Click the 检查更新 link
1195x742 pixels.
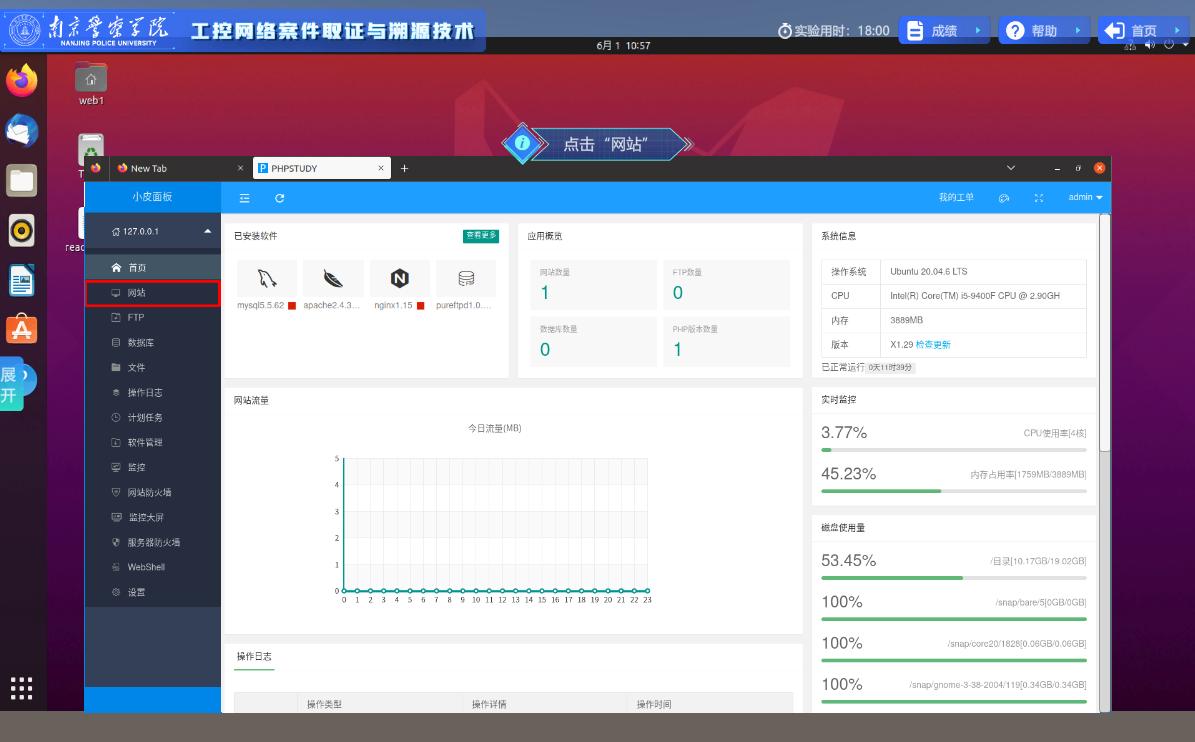(x=933, y=345)
